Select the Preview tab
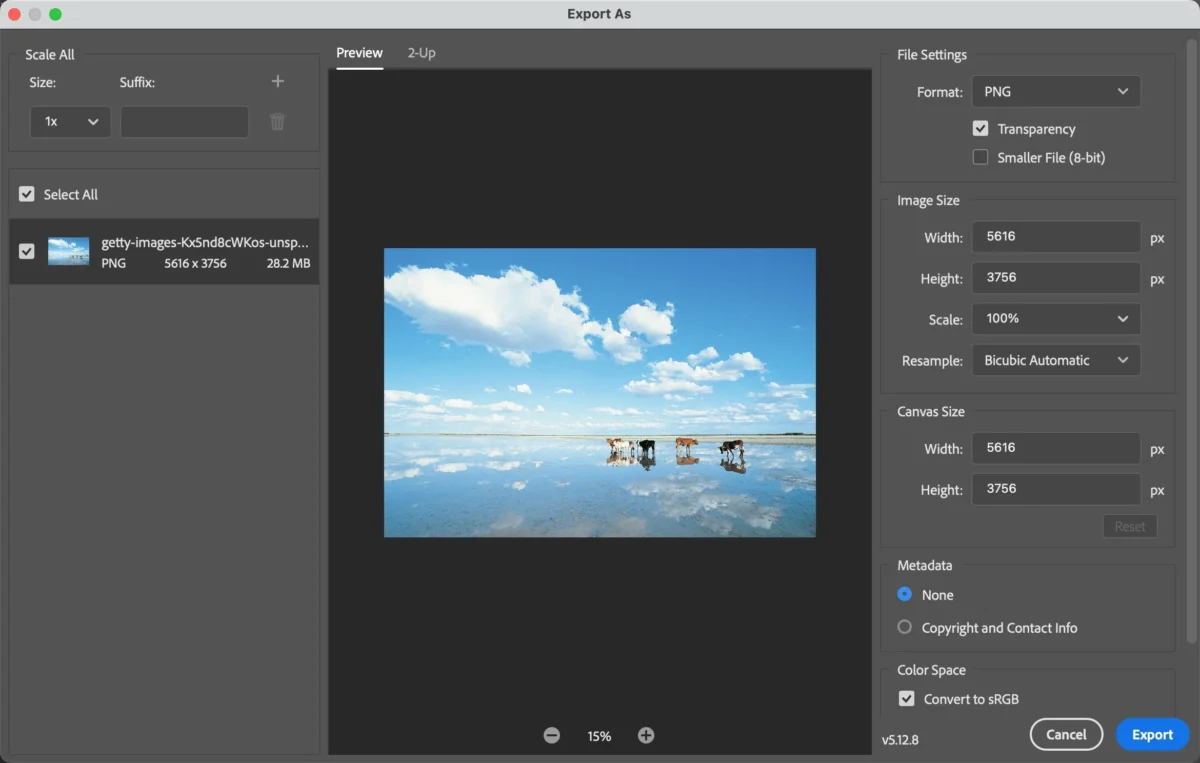The image size is (1200, 763). pos(359,53)
